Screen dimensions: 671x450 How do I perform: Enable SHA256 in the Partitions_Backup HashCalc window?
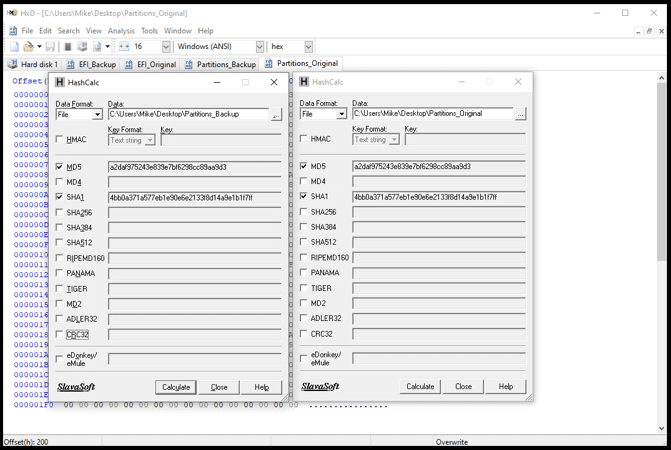pos(60,213)
